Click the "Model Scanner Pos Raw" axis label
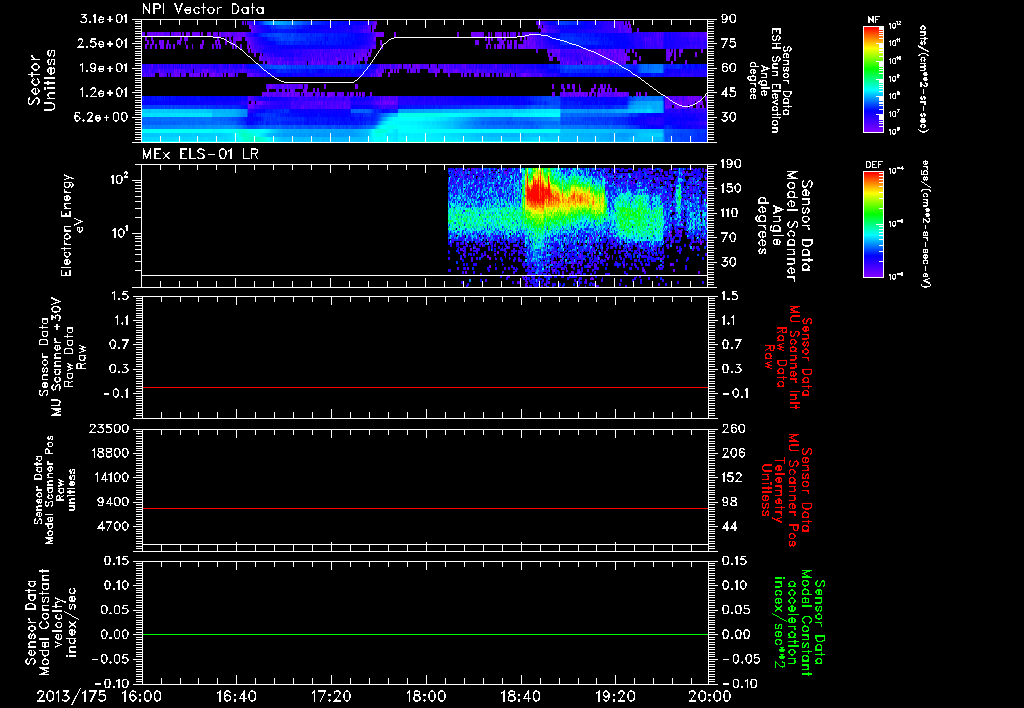 [55, 491]
